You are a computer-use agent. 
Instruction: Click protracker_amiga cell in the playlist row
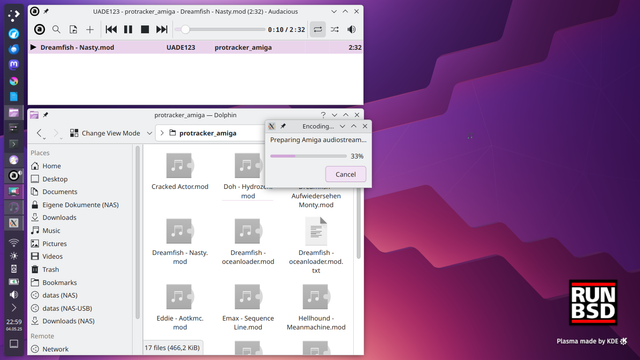pos(243,47)
